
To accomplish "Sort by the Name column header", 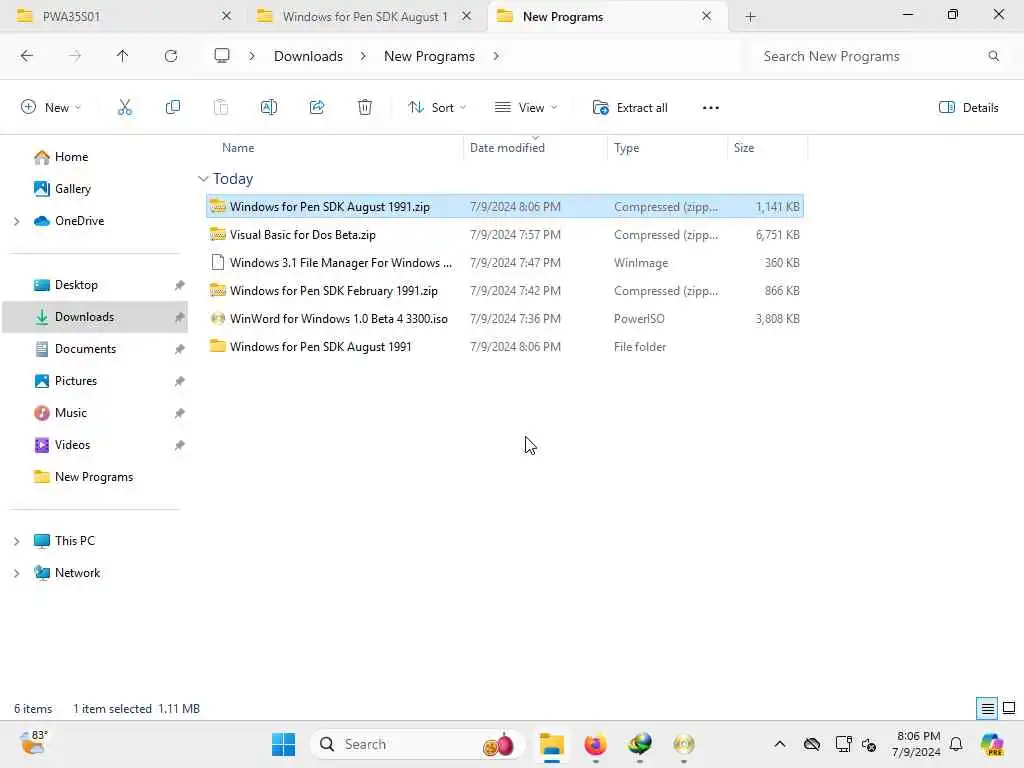I will click(238, 148).
